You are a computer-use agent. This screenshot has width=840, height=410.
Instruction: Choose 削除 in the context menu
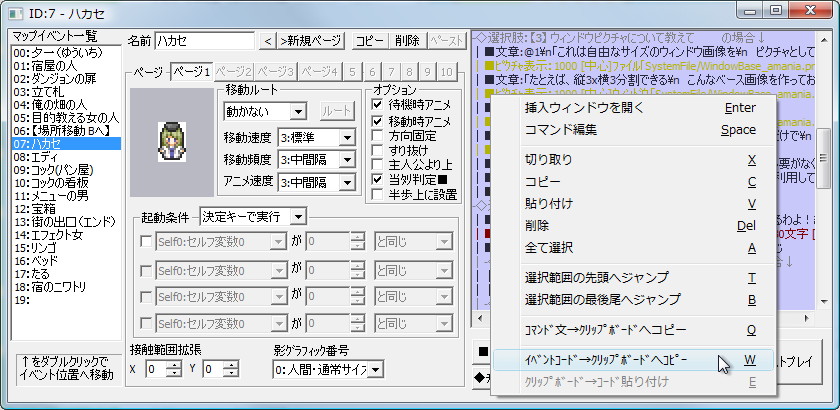click(x=633, y=226)
